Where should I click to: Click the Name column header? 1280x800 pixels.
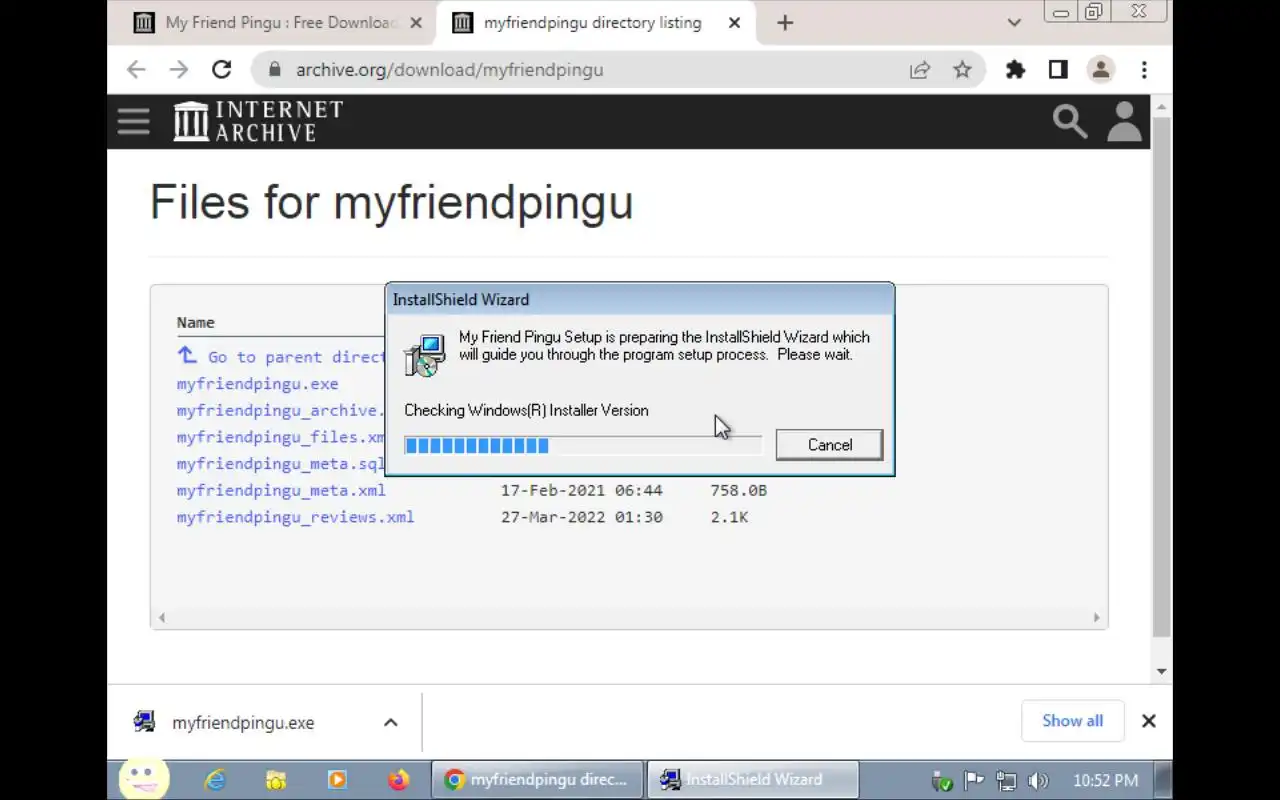point(195,322)
